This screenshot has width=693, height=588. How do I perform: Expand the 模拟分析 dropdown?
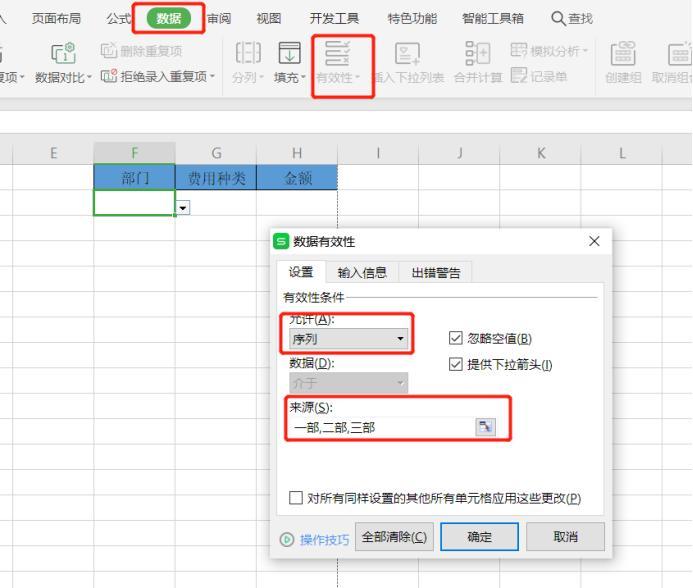[x=585, y=51]
